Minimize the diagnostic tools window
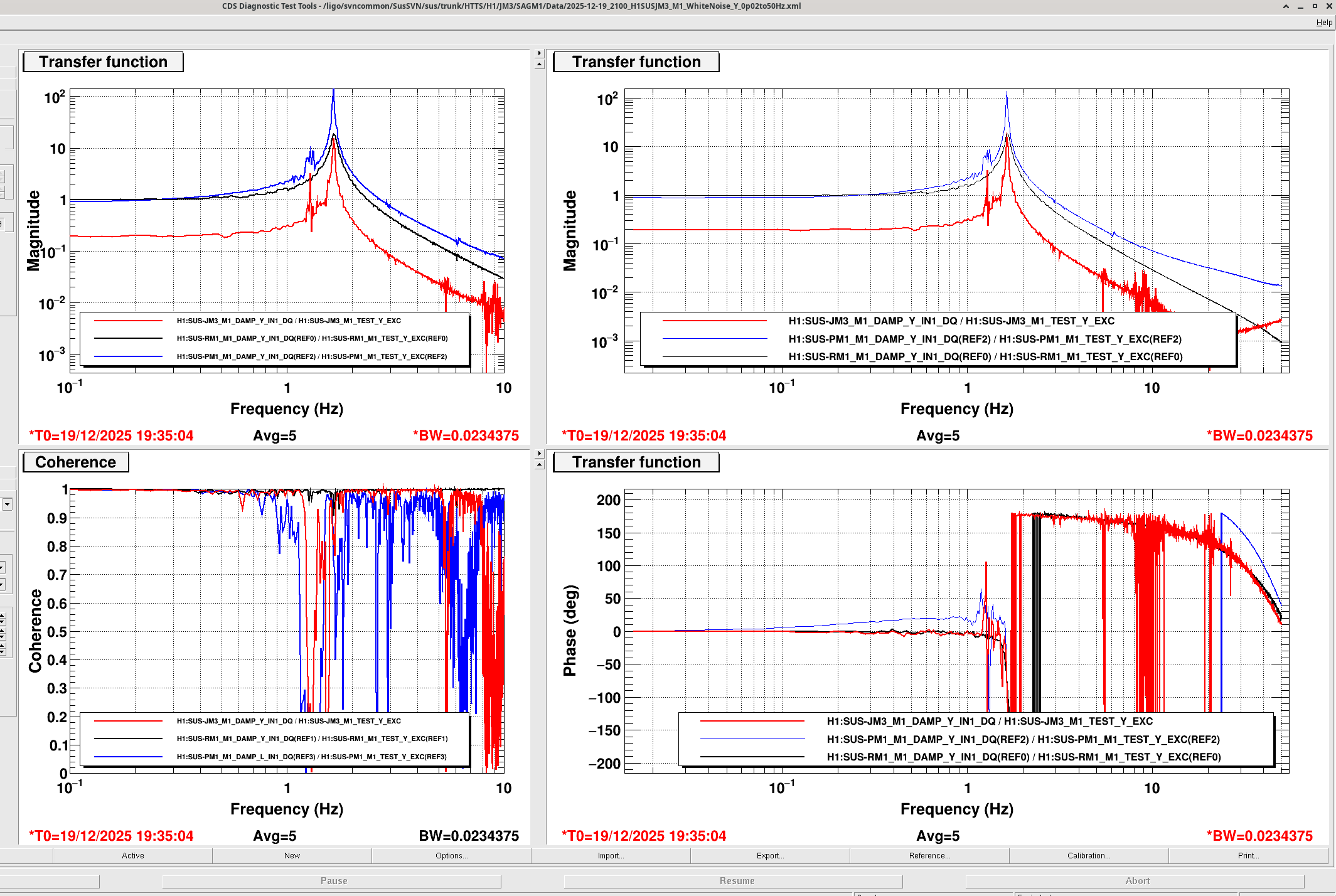The width and height of the screenshot is (1336, 896). coord(1300,6)
